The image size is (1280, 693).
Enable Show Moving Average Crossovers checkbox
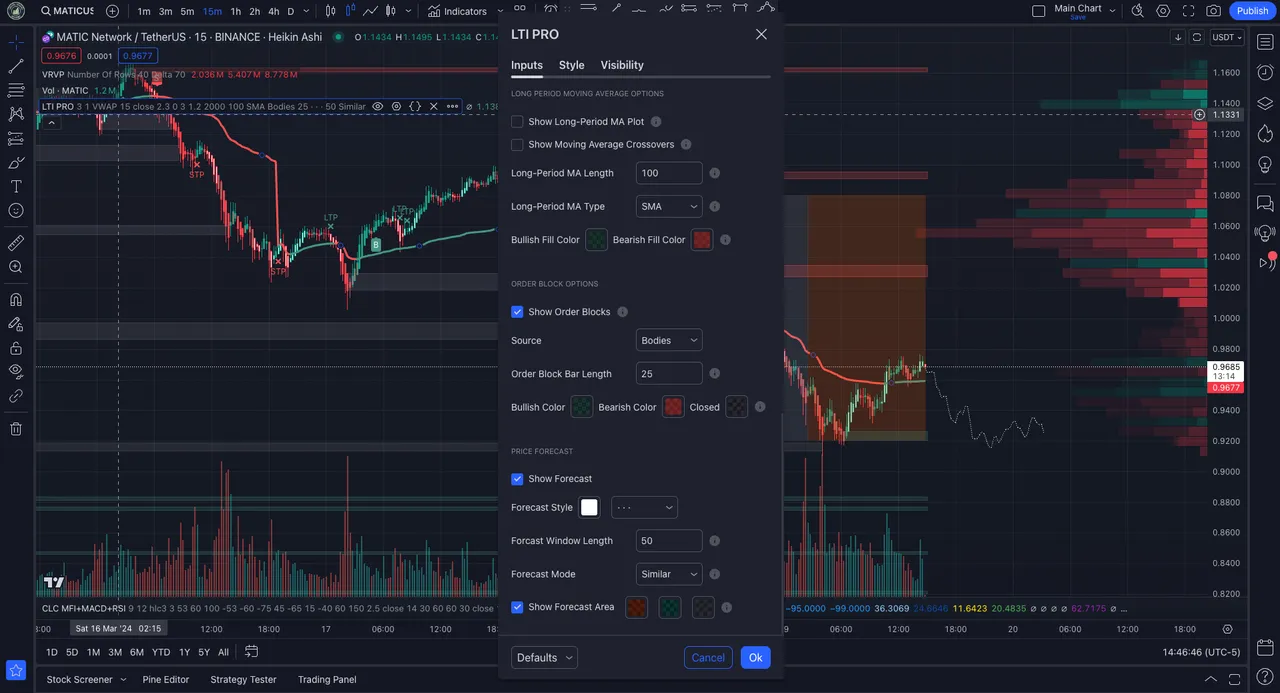pyautogui.click(x=517, y=144)
